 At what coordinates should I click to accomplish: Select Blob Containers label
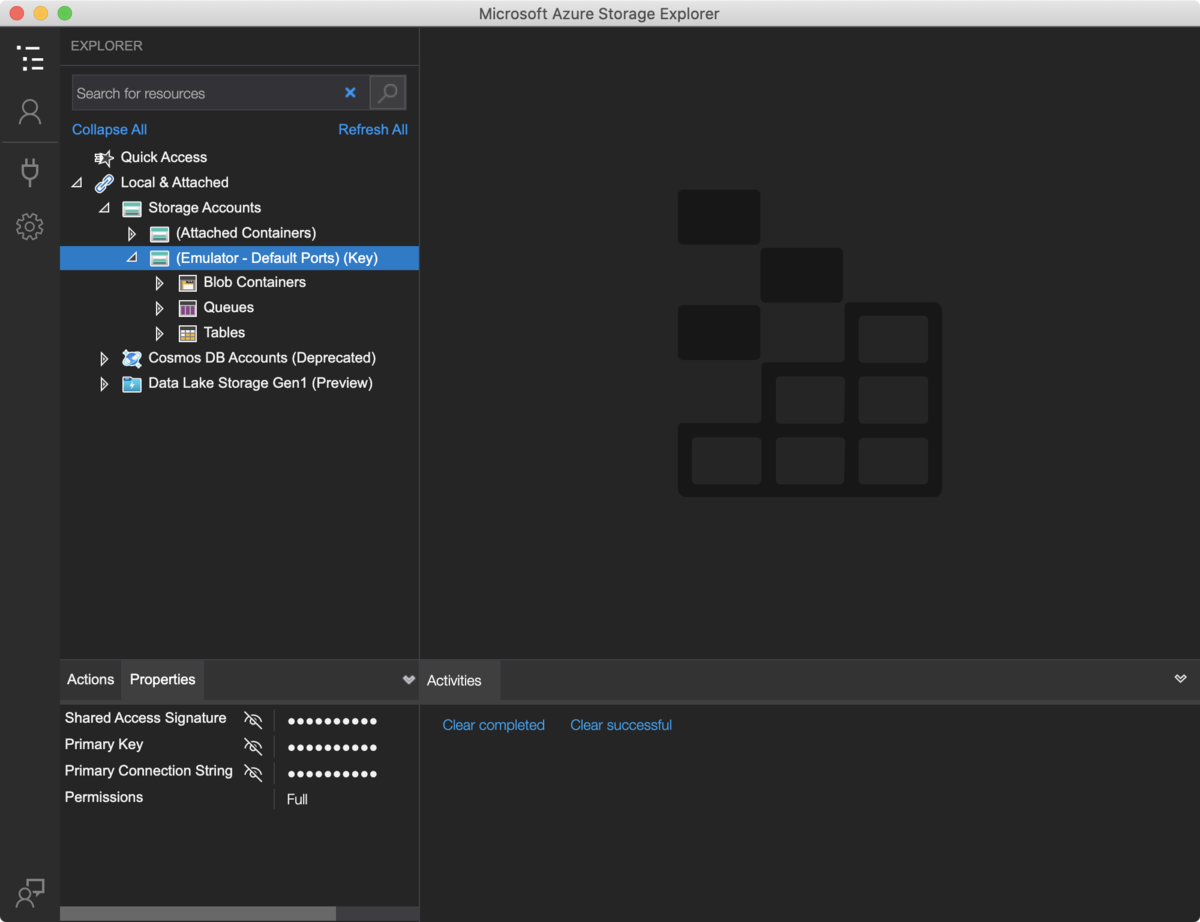tap(255, 282)
